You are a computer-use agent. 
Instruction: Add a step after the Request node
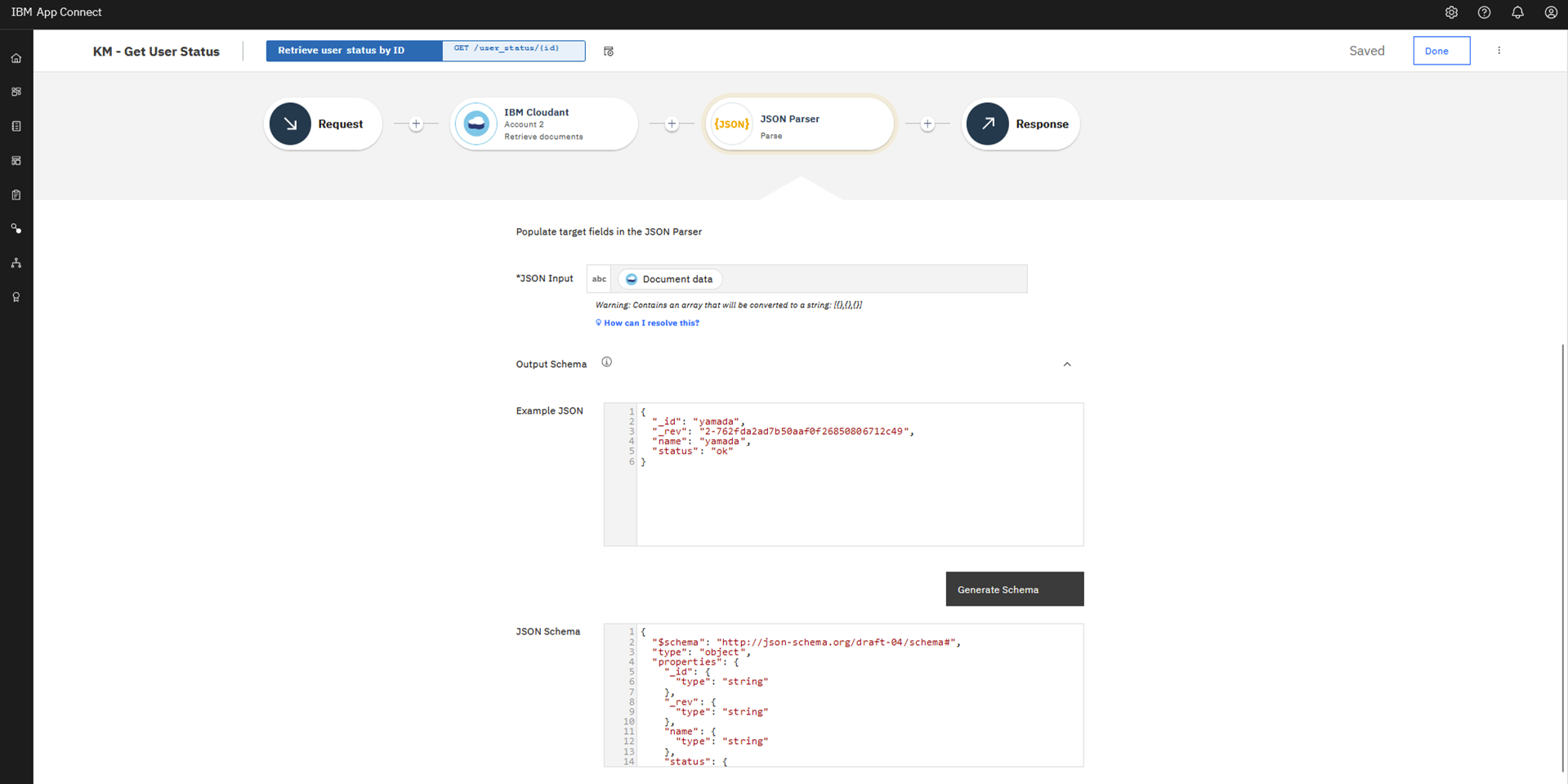pyautogui.click(x=416, y=124)
